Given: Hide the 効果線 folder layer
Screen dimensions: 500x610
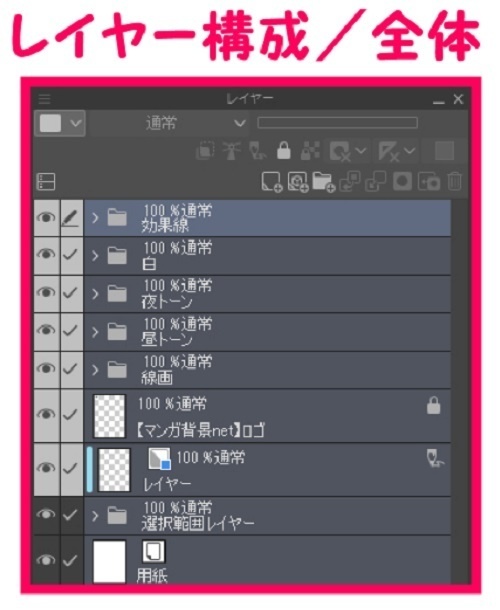Looking at the screenshot, I should (x=46, y=218).
